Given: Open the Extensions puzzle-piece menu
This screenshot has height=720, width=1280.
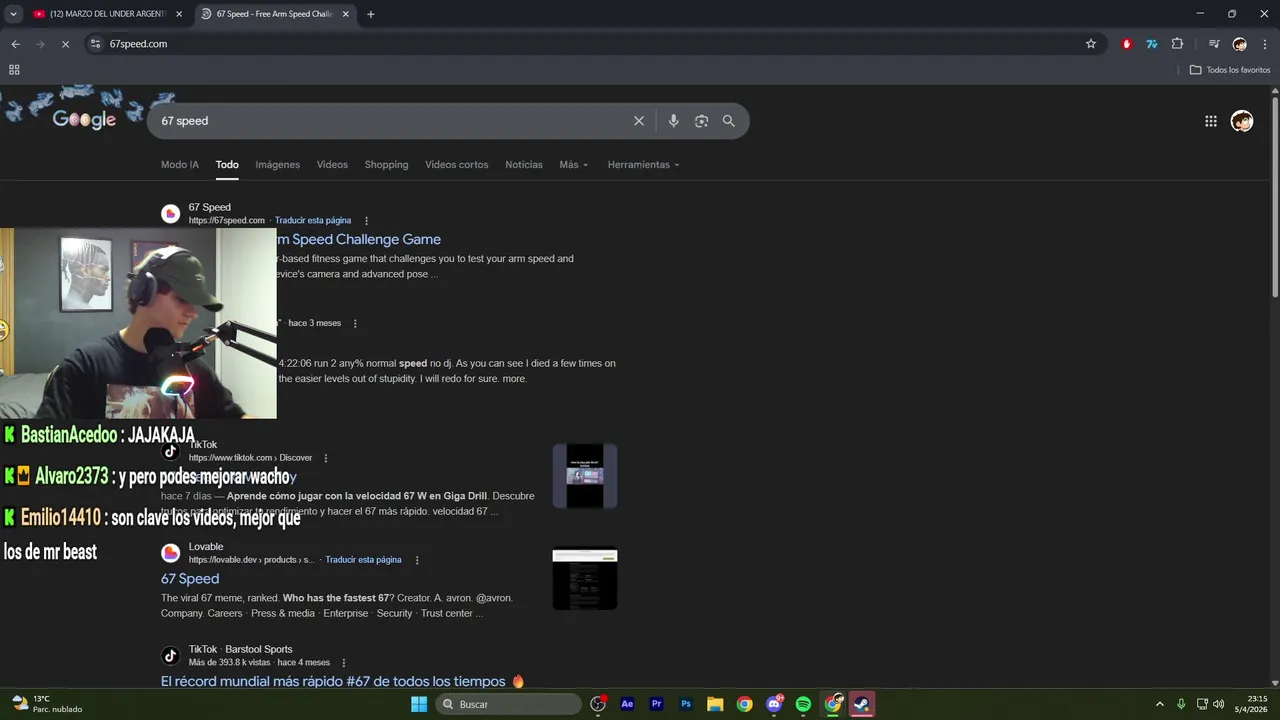Looking at the screenshot, I should (1177, 44).
